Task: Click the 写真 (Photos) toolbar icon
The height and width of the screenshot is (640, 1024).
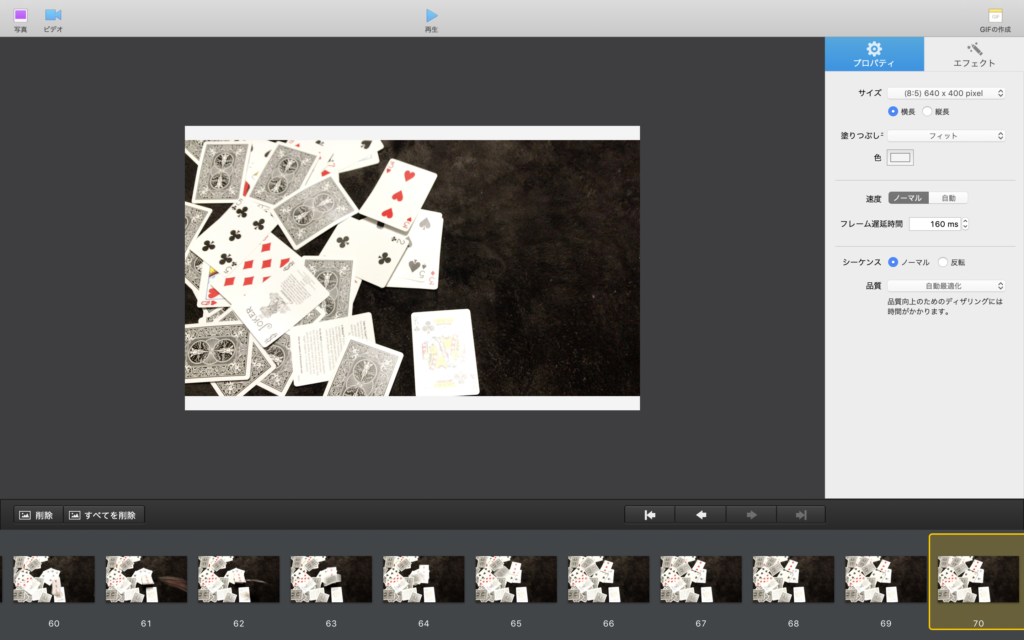Action: click(x=20, y=15)
